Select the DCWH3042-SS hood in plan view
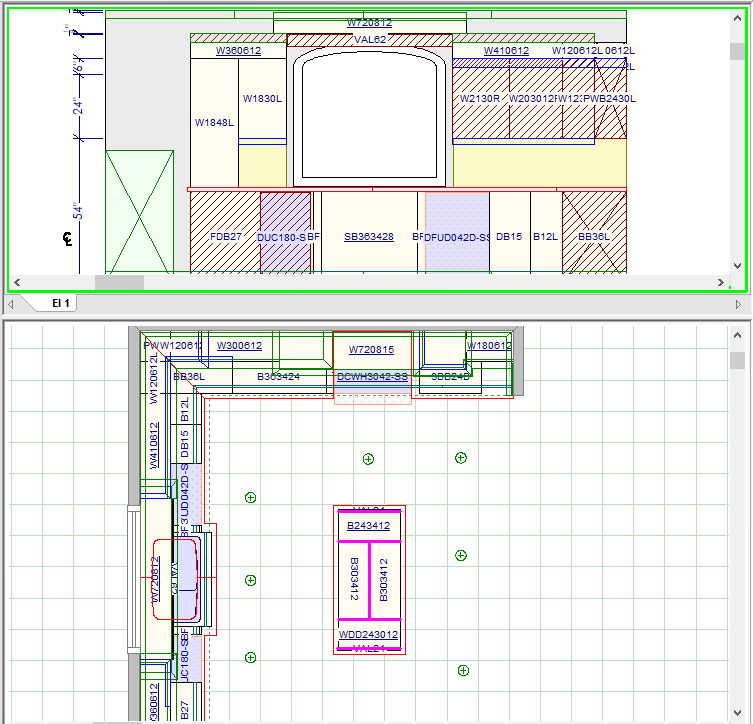This screenshot has height=724, width=753. coord(372,377)
